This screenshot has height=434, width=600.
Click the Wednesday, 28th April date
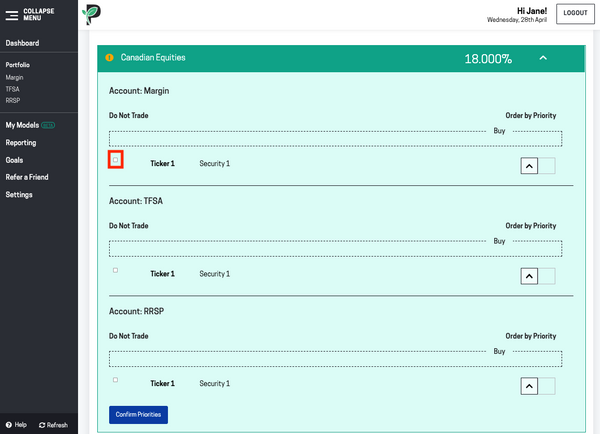(x=517, y=20)
